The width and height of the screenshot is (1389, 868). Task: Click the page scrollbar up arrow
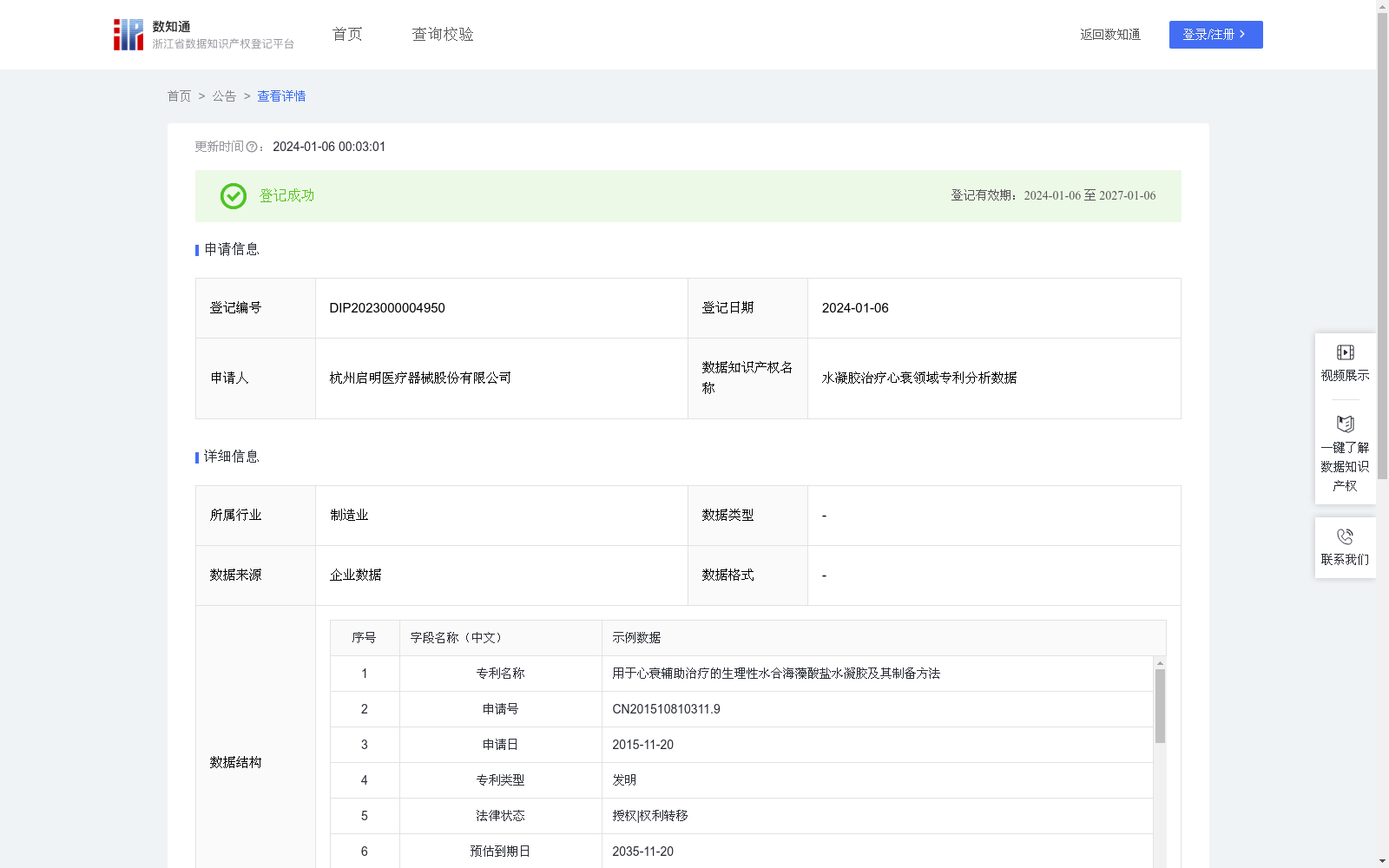coord(1382,6)
